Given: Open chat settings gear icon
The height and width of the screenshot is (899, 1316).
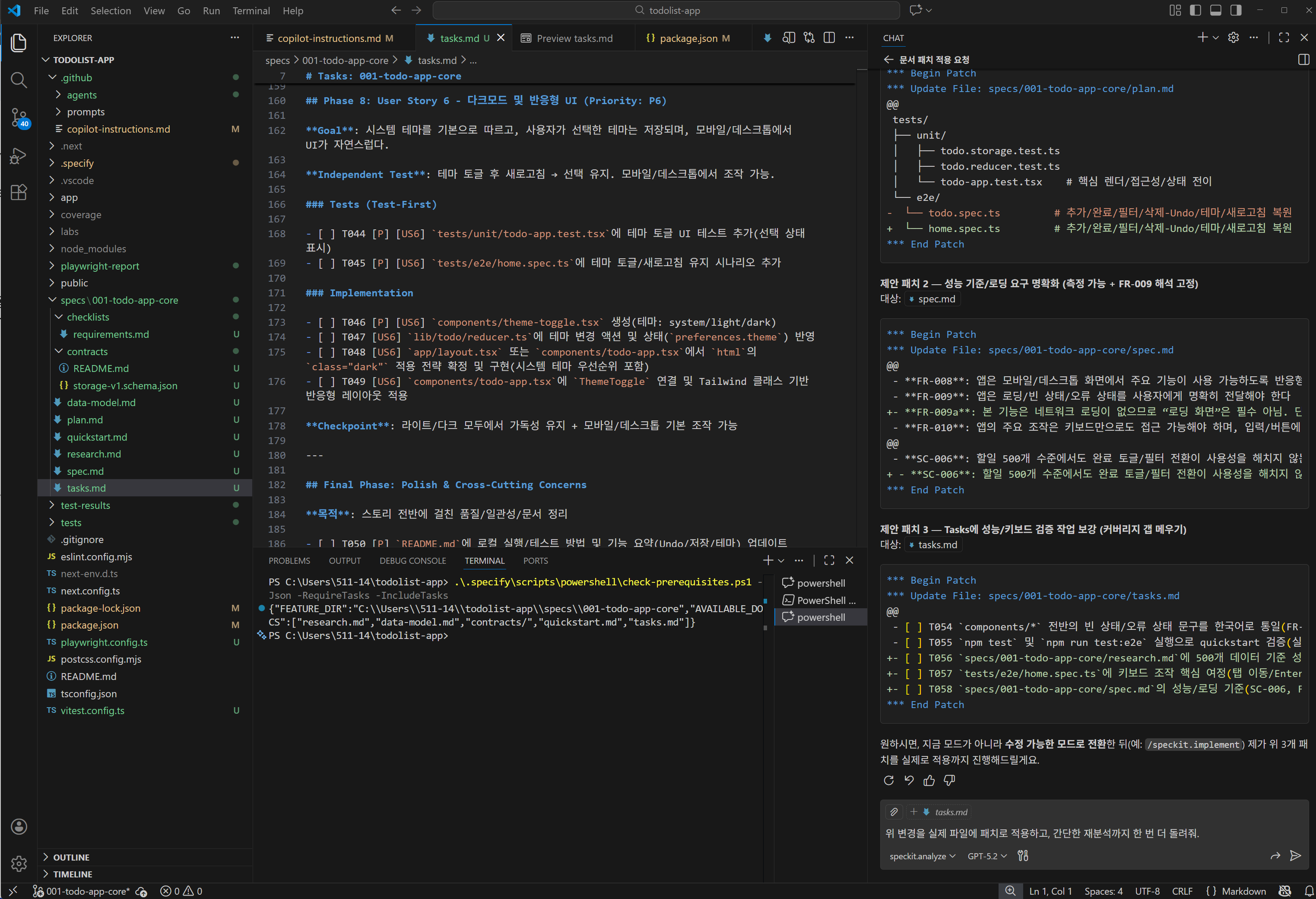Looking at the screenshot, I should click(1234, 38).
